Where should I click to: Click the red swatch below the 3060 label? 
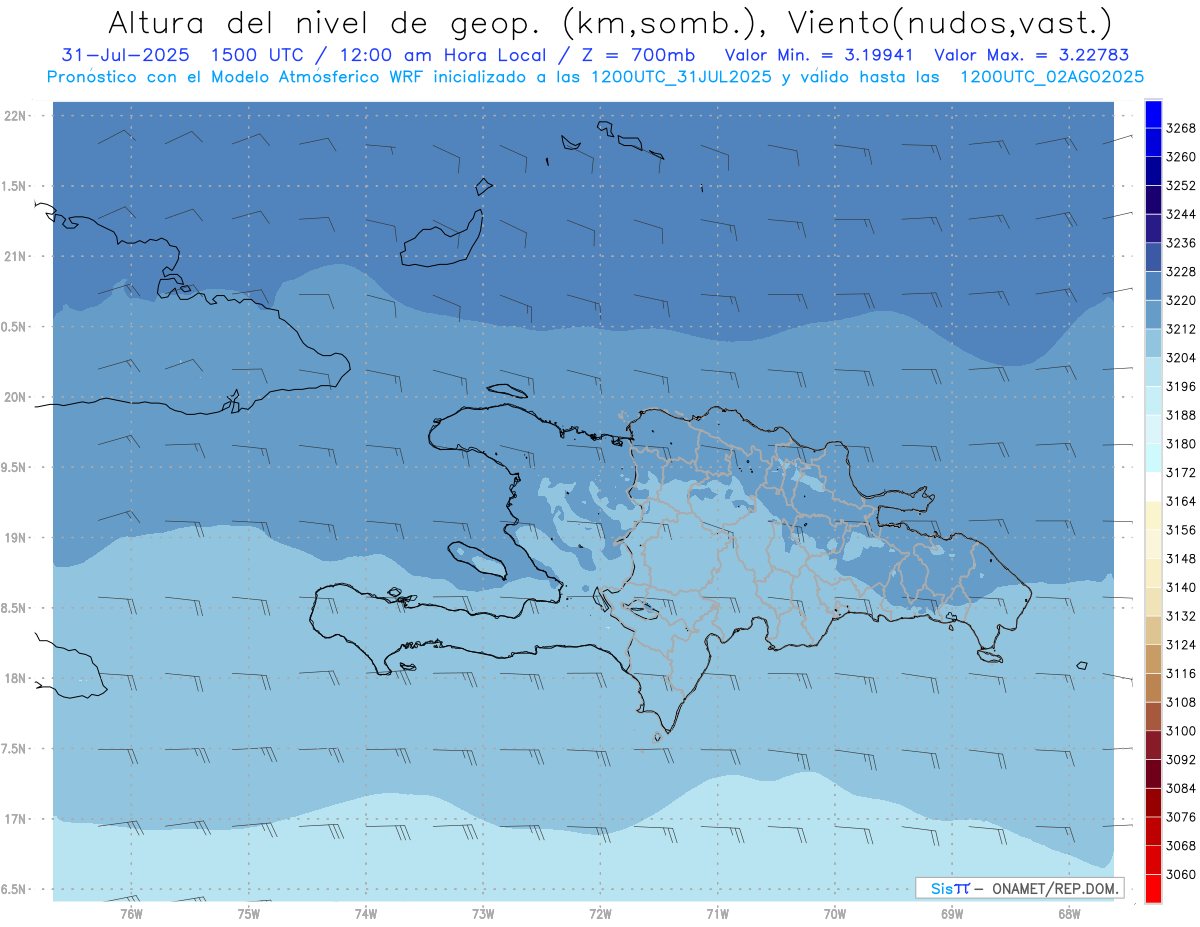[1153, 888]
